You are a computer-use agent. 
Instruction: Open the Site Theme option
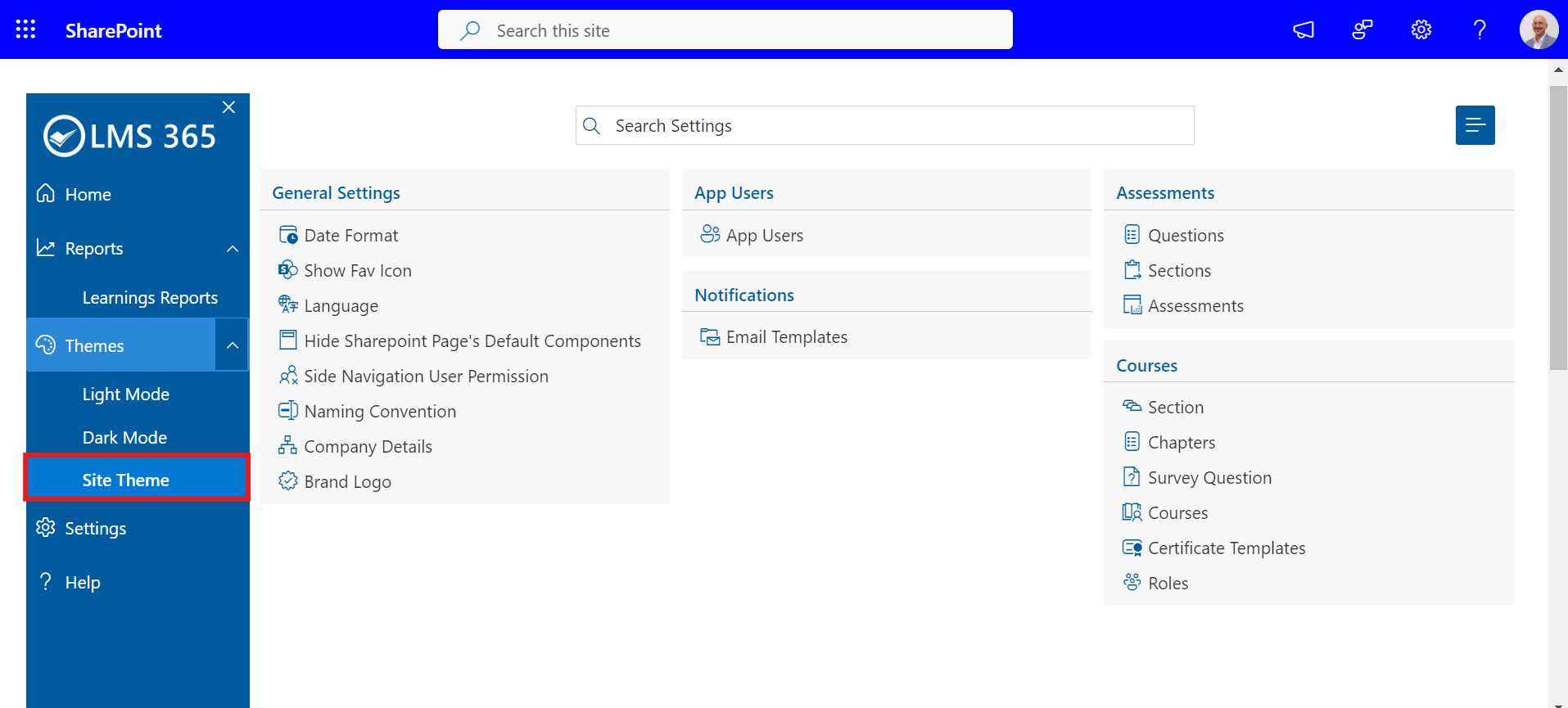pos(137,478)
